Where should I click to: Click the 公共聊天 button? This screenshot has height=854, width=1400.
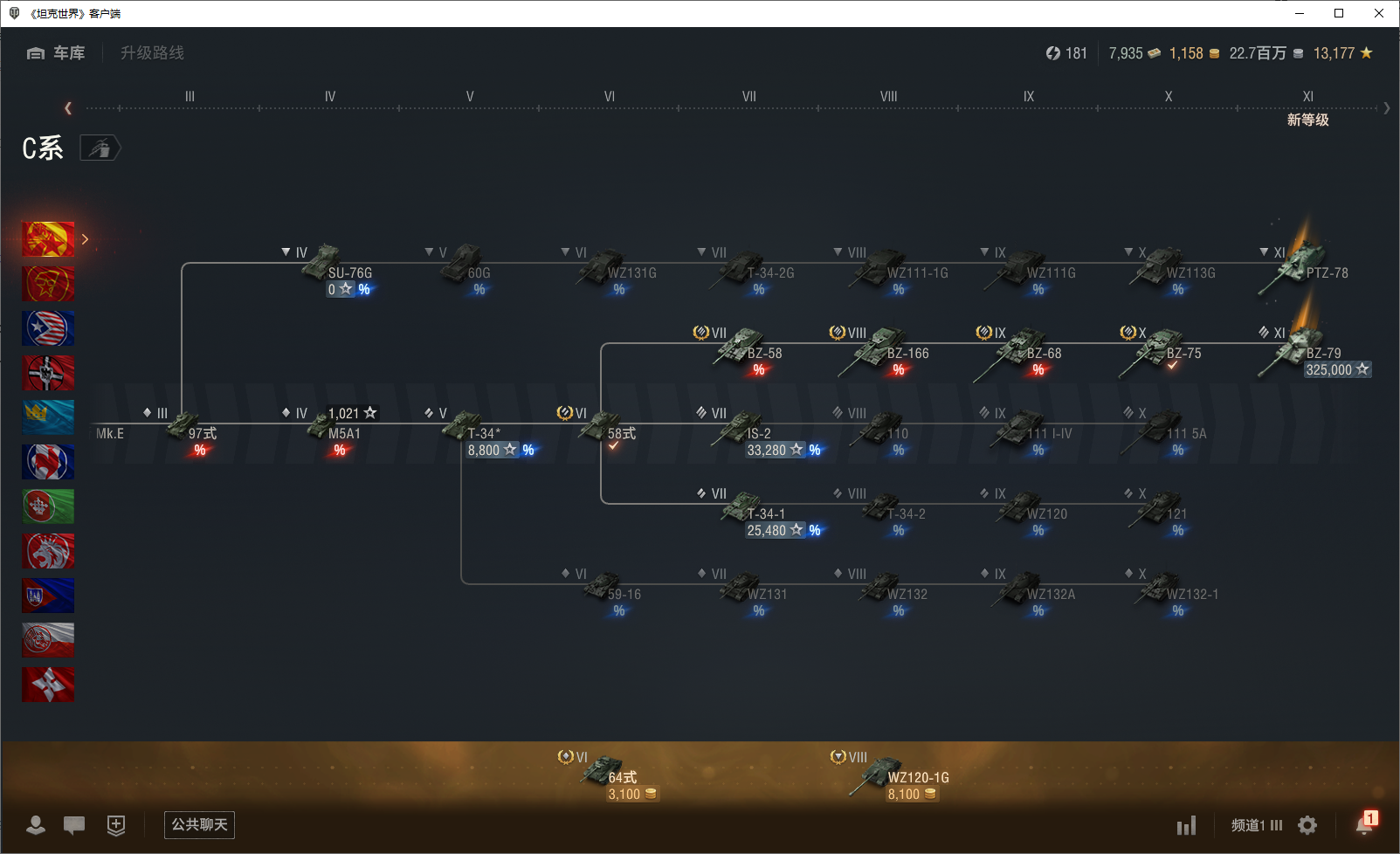point(199,824)
